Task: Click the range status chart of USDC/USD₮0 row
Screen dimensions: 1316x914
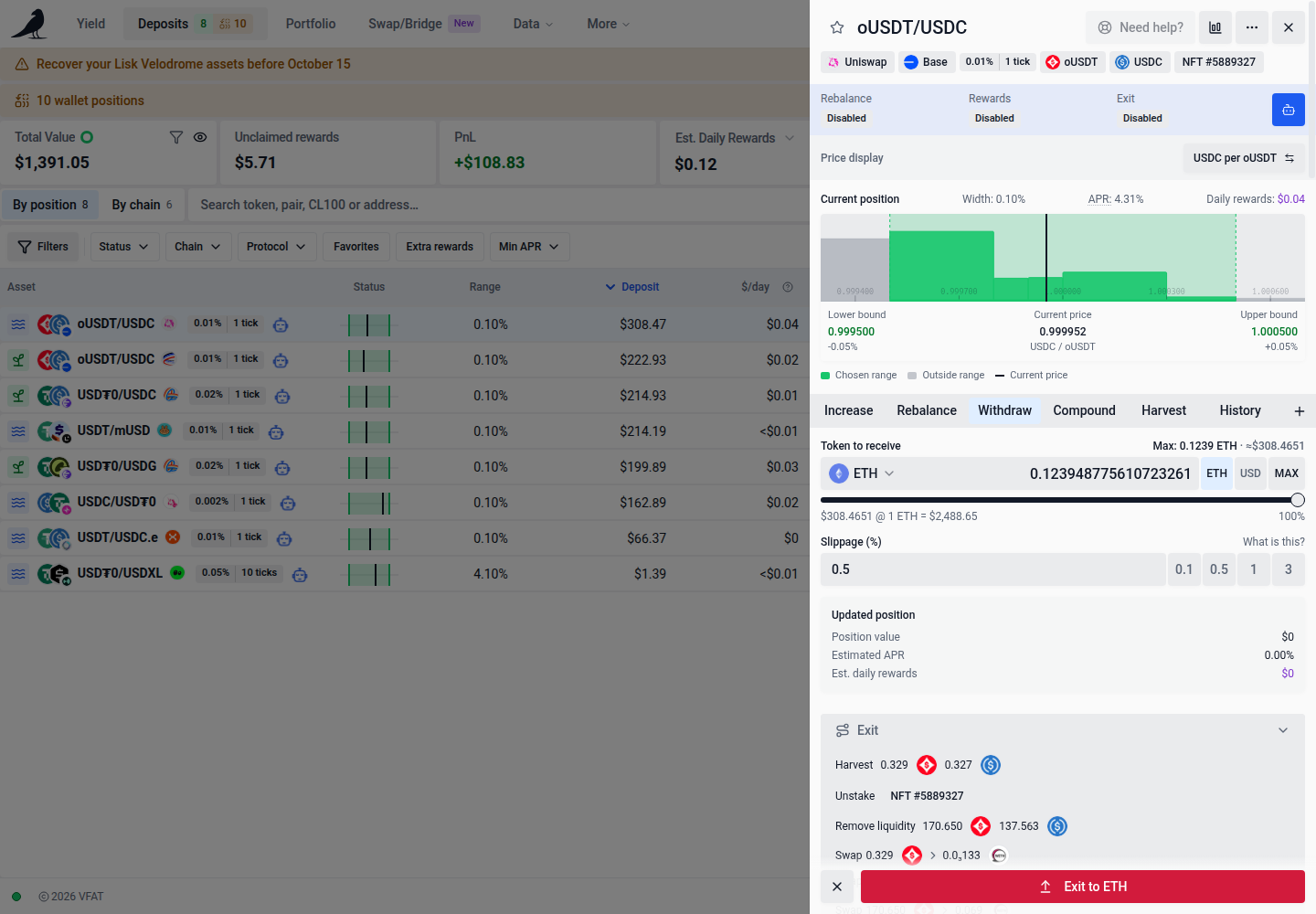Action: 369,503
